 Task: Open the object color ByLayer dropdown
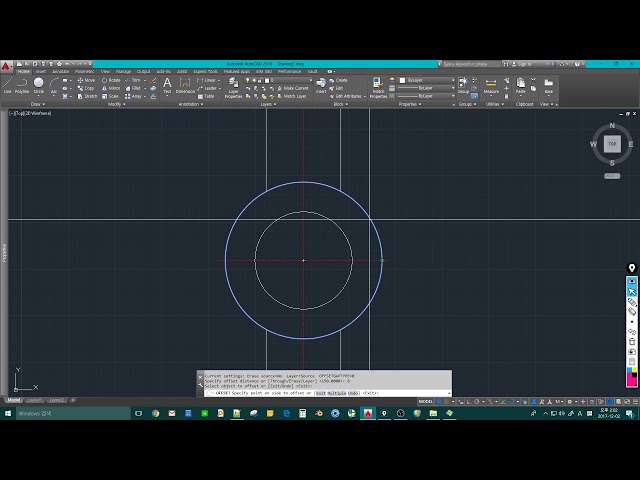427,80
